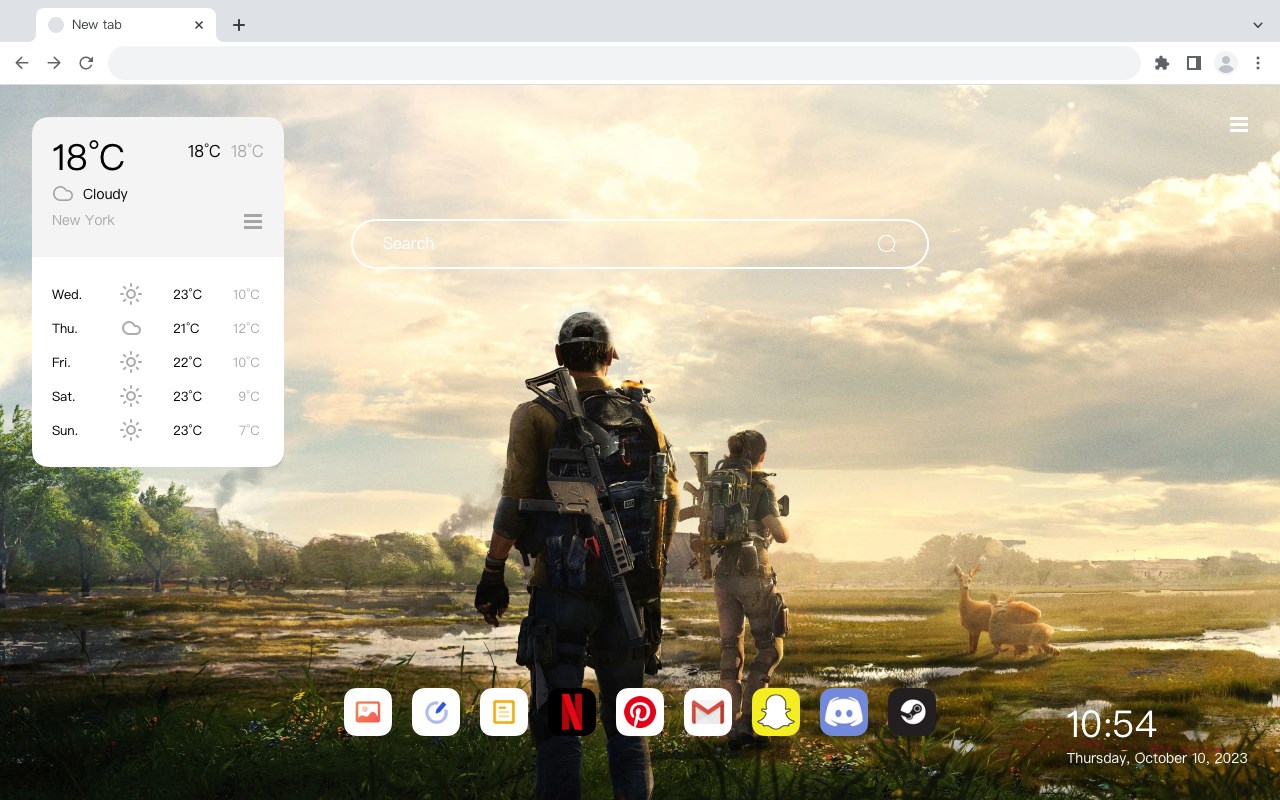
Task: Open the page hamburger menu at top right
Action: [x=1239, y=125]
